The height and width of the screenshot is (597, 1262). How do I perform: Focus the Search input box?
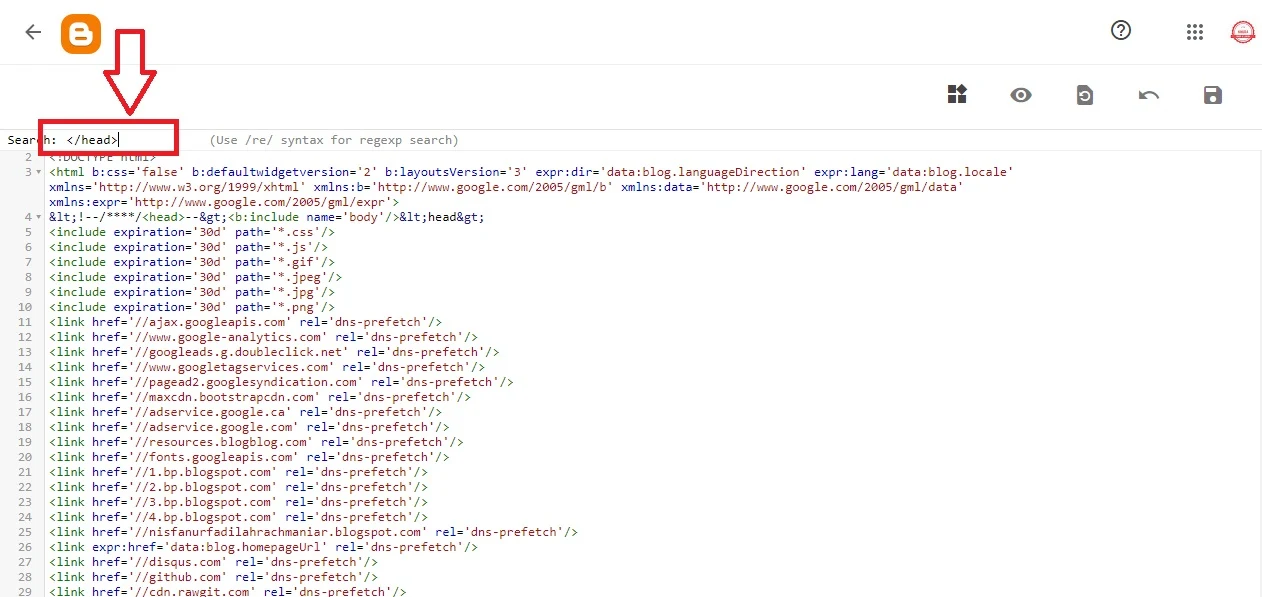coord(108,138)
